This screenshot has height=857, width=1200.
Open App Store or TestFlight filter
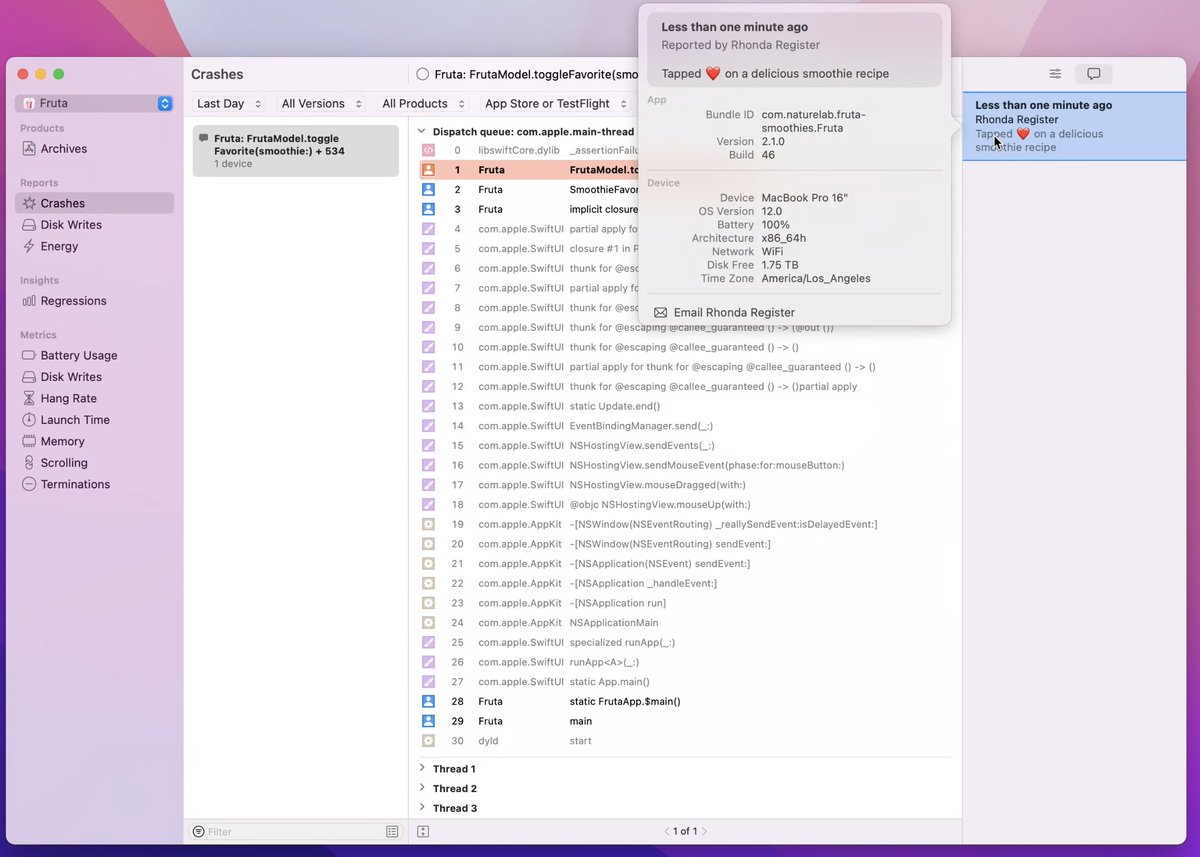coord(554,104)
